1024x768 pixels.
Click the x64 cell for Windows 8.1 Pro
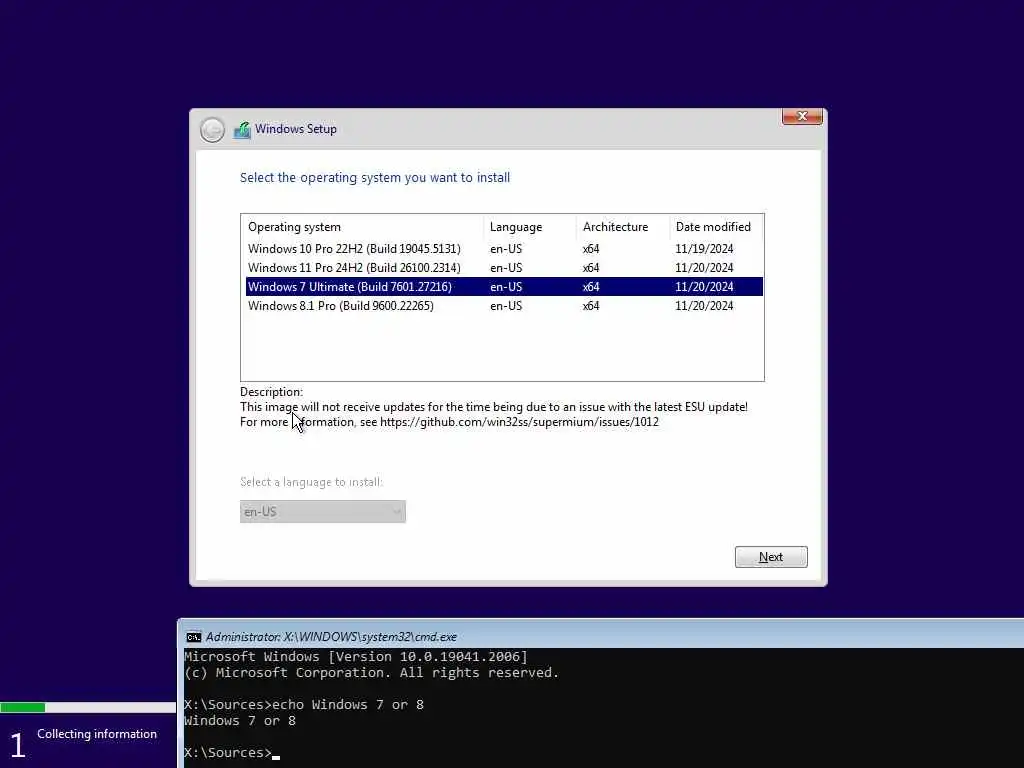pos(591,306)
